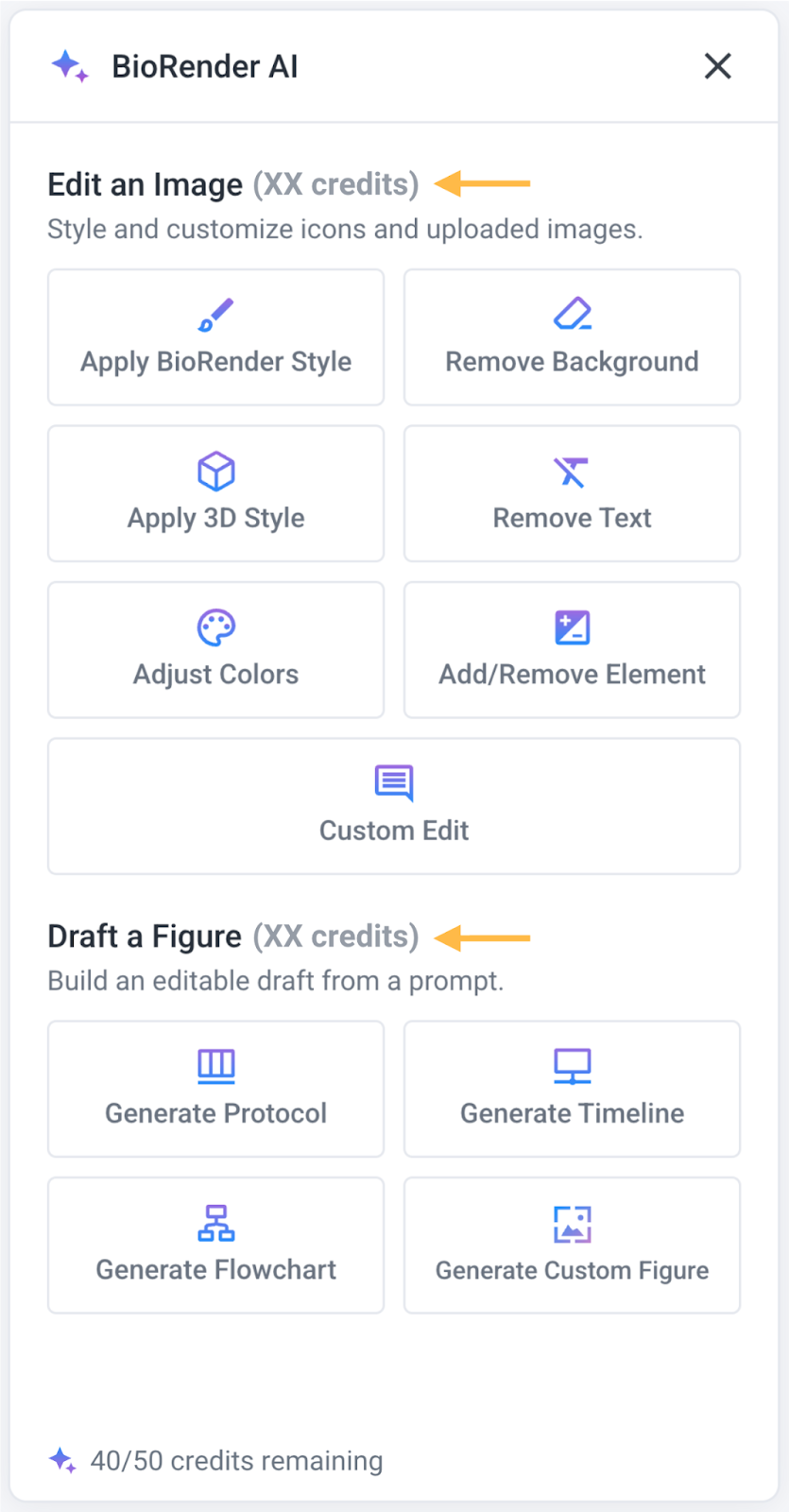Click the eraser icon for Remove Background
Image resolution: width=789 pixels, height=1512 pixels.
pyautogui.click(x=572, y=314)
